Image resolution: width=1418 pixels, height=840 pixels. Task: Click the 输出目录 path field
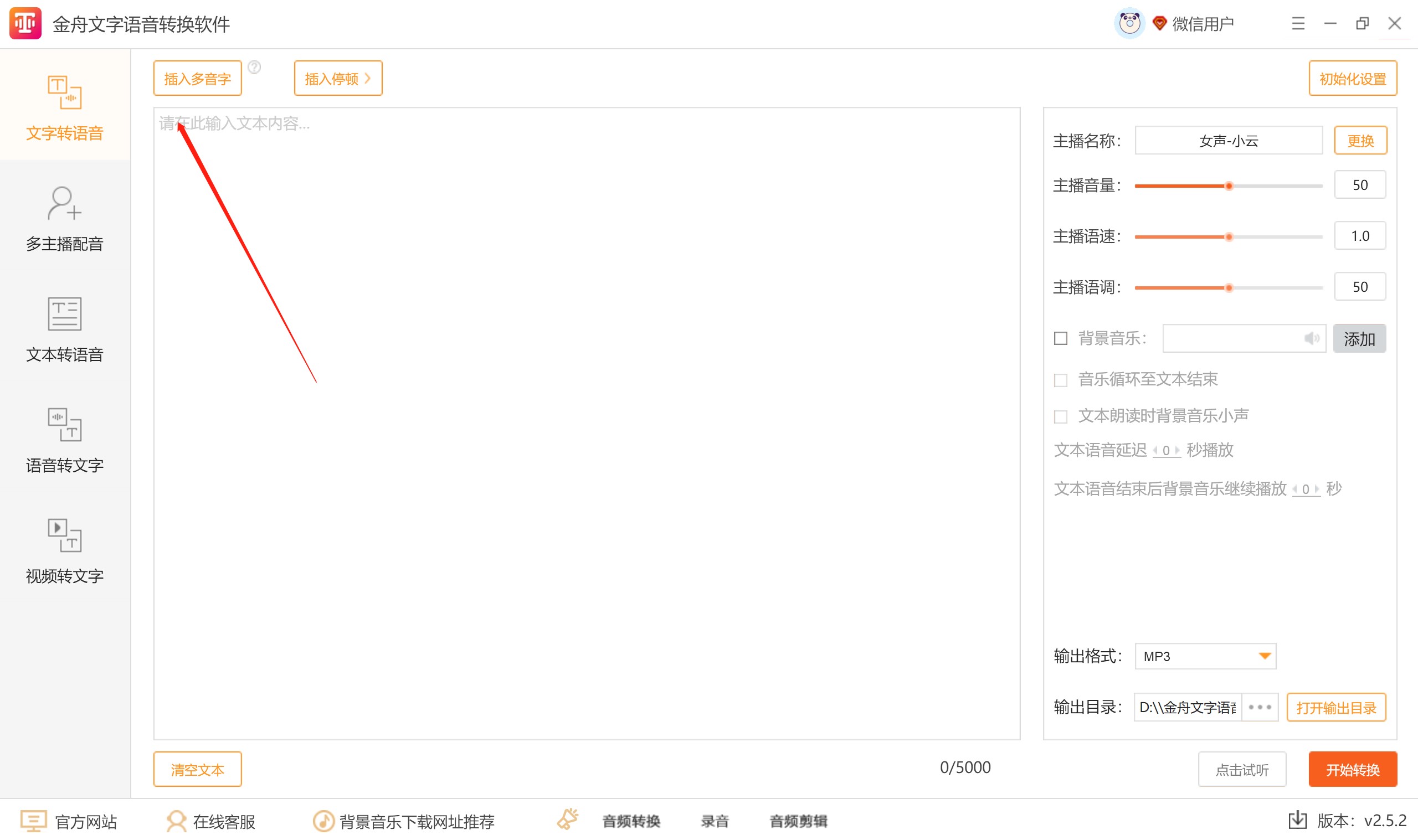[x=1188, y=707]
